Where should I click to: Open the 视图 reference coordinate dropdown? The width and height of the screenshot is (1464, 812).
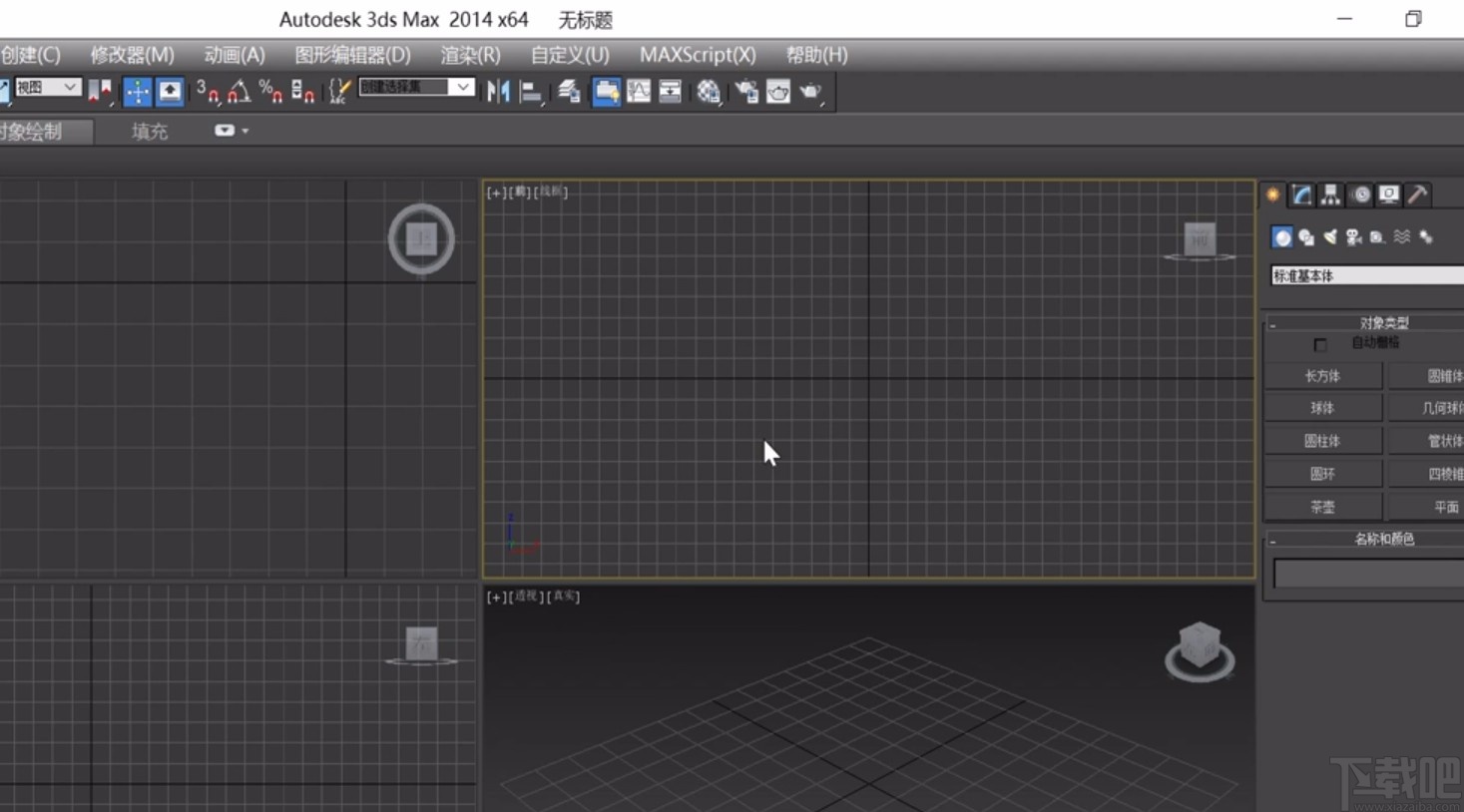[x=47, y=88]
